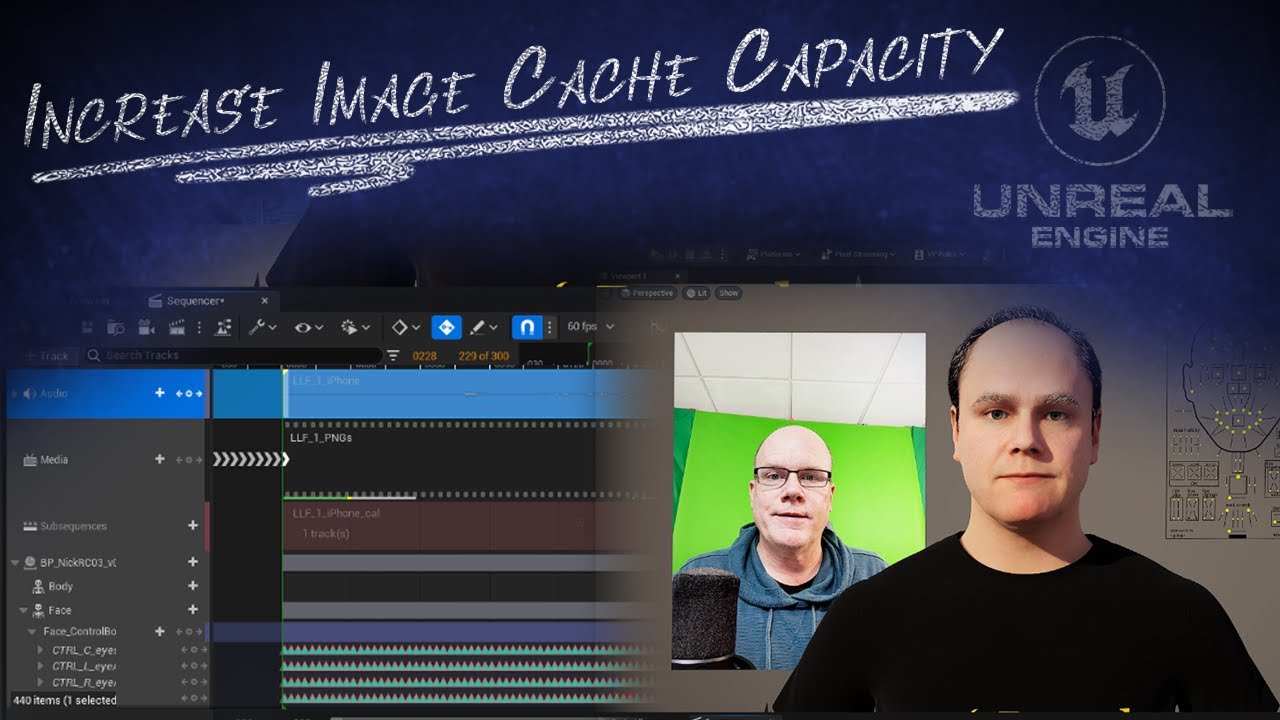1280x720 pixels.
Task: Open the eye view options dropdown
Action: 308,327
